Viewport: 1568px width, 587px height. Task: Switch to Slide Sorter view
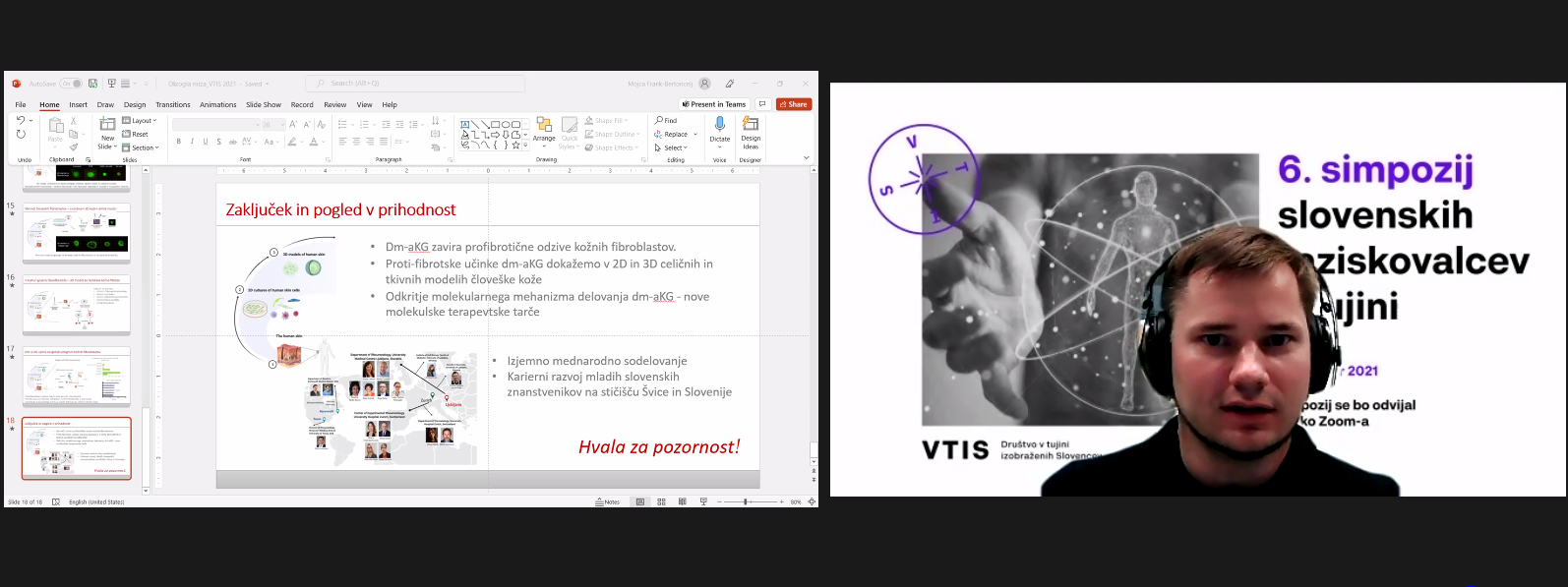661,501
